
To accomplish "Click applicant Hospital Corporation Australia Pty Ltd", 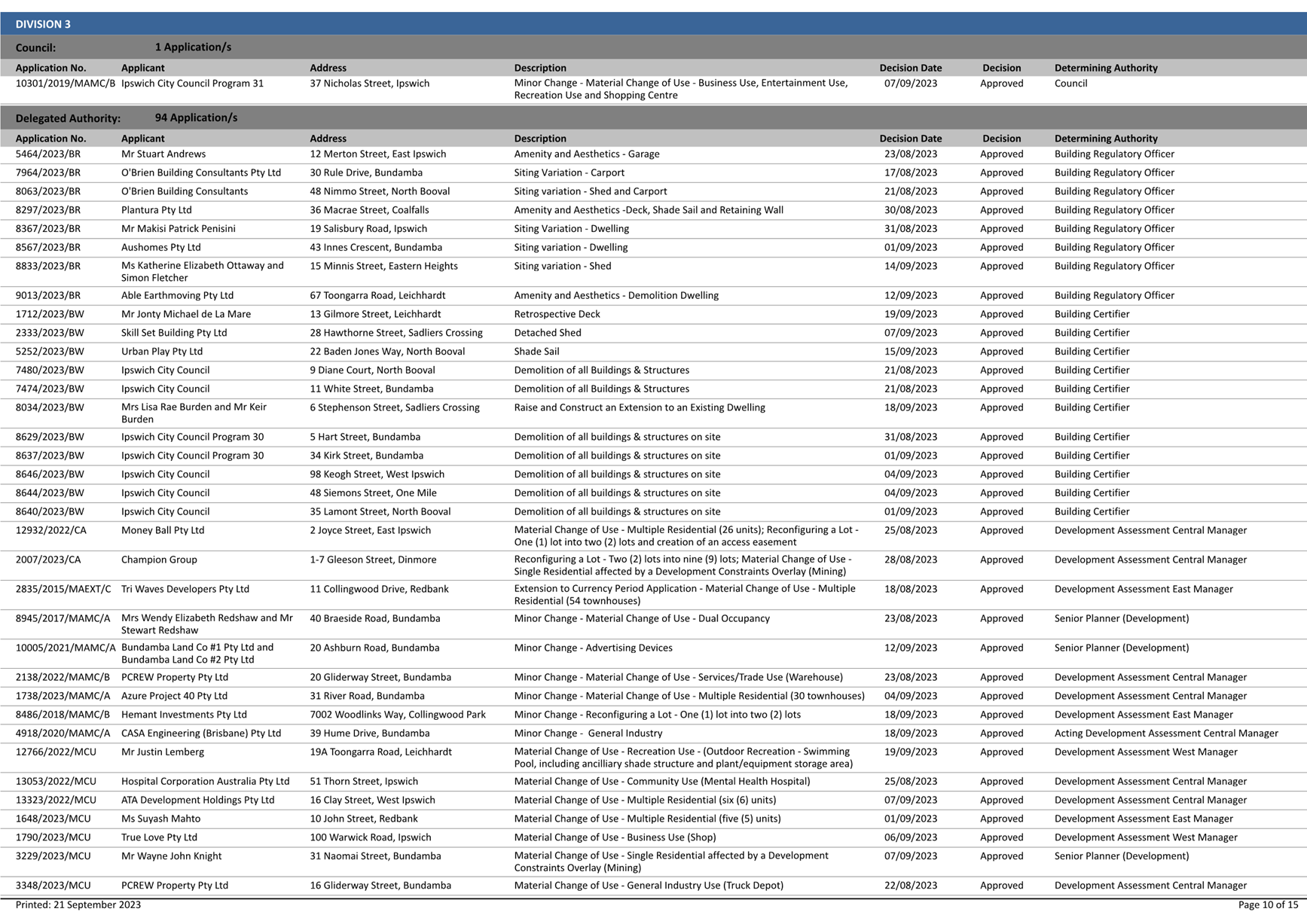I will [x=206, y=782].
